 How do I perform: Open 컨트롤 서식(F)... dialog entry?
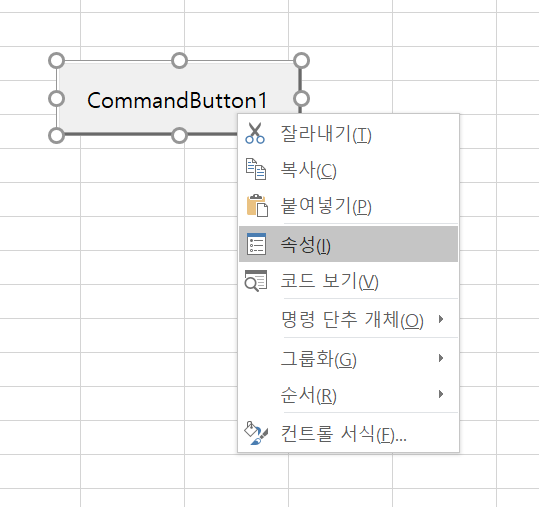pos(348,433)
